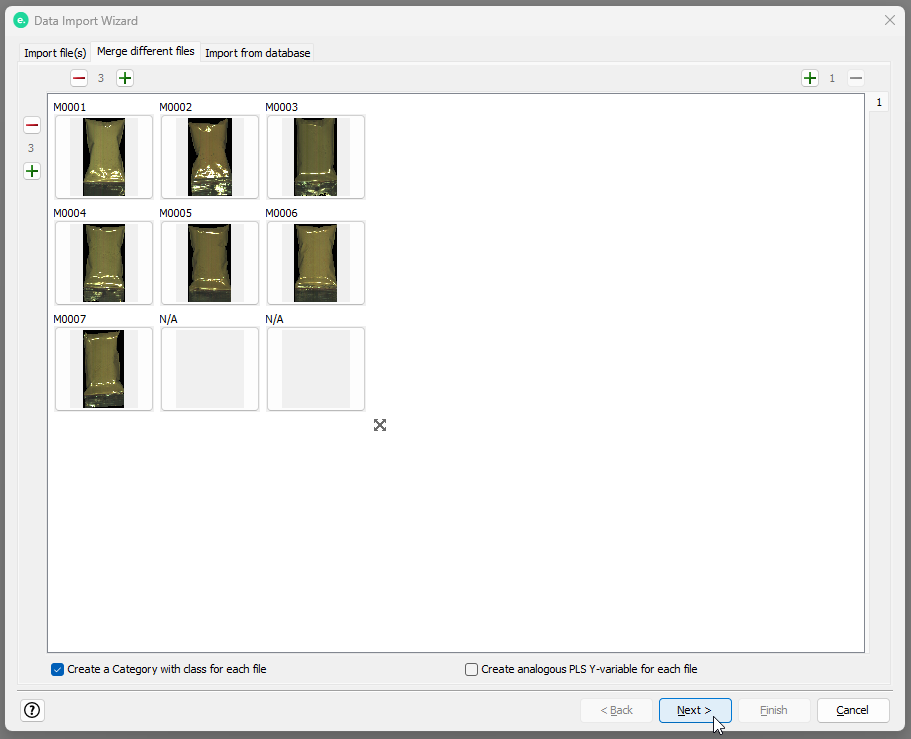The width and height of the screenshot is (911, 739).
Task: Click the first empty N/A slot
Action: [x=210, y=369]
